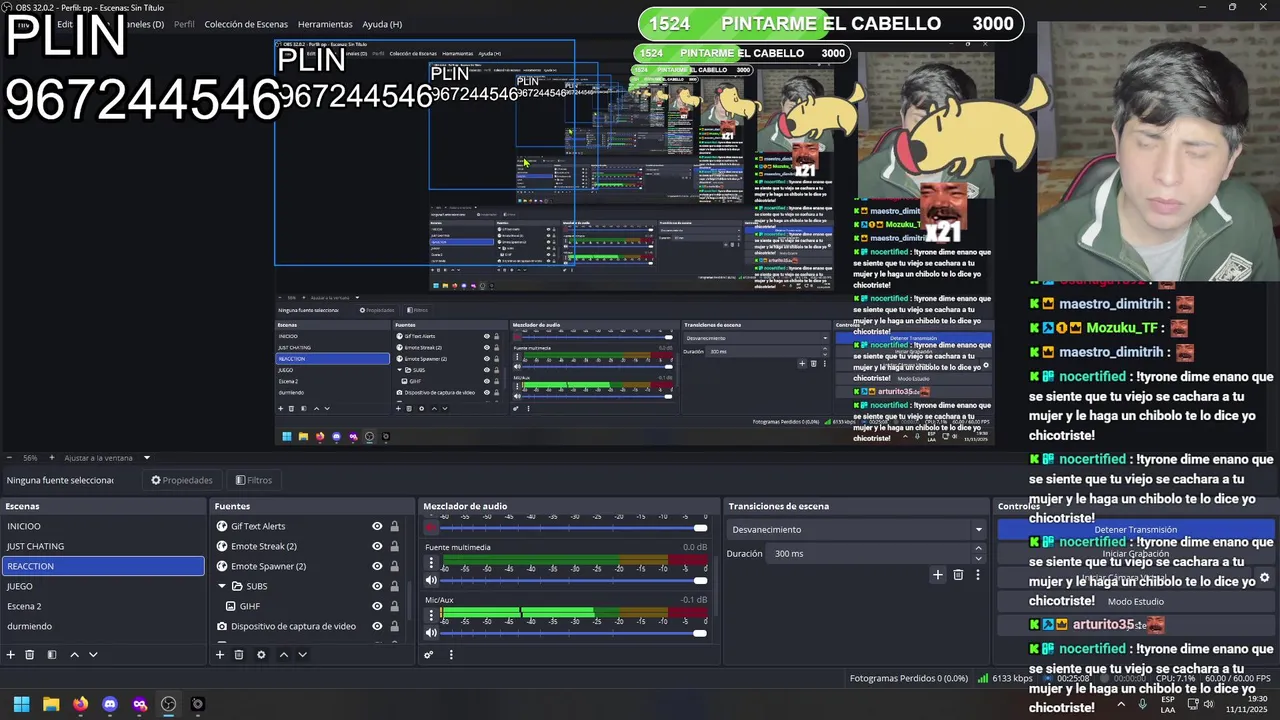
Task: Hide Dispositivo de captura de video
Action: click(x=377, y=626)
